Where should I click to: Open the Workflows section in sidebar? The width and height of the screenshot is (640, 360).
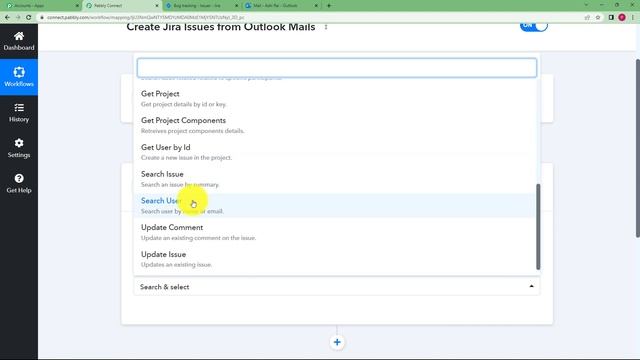pos(19,77)
